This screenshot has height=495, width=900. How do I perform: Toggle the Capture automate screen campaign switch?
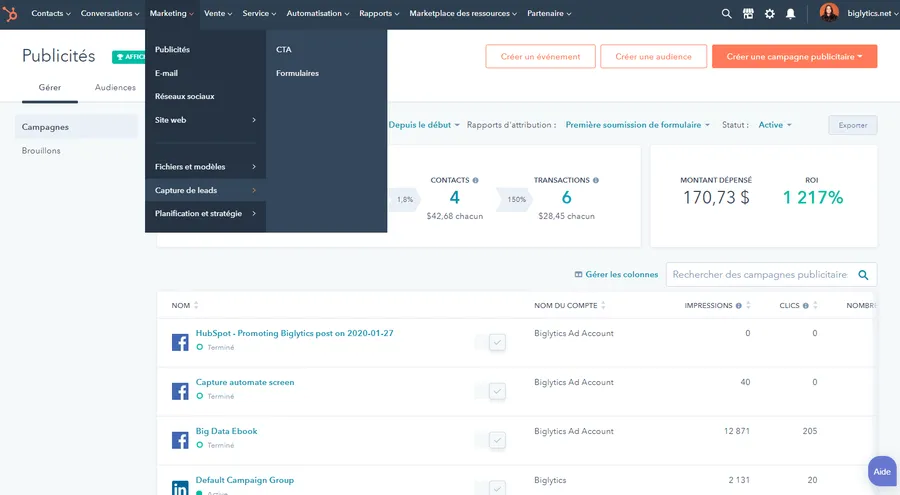[496, 391]
